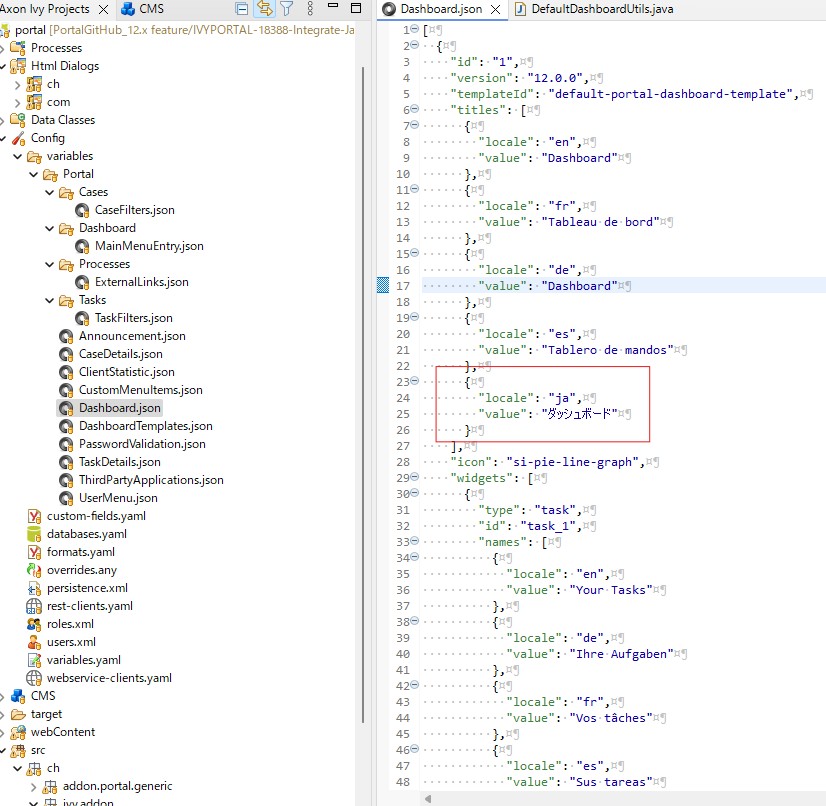Open the view menu via the vertical ellipsis icon
Screen dimensions: 826x806
(x=310, y=8)
